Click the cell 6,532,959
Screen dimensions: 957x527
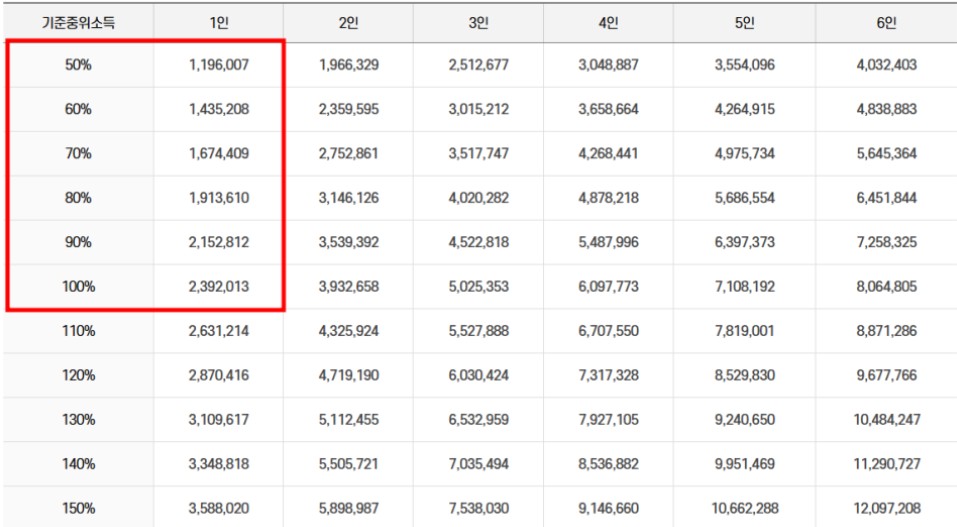[x=478, y=420]
